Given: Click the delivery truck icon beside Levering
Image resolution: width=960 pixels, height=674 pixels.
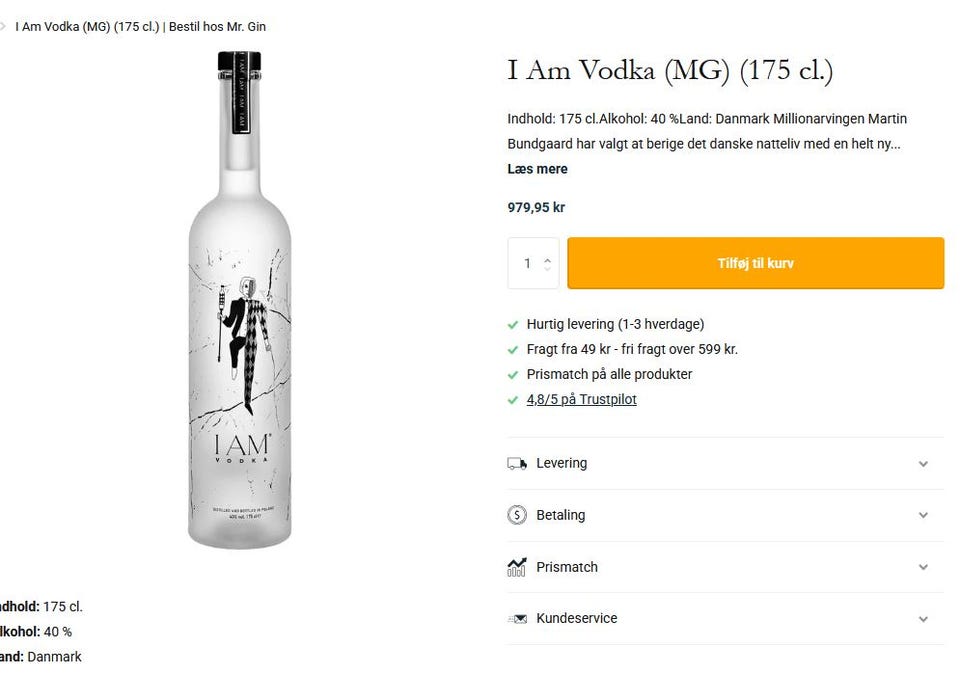Looking at the screenshot, I should 517,463.
